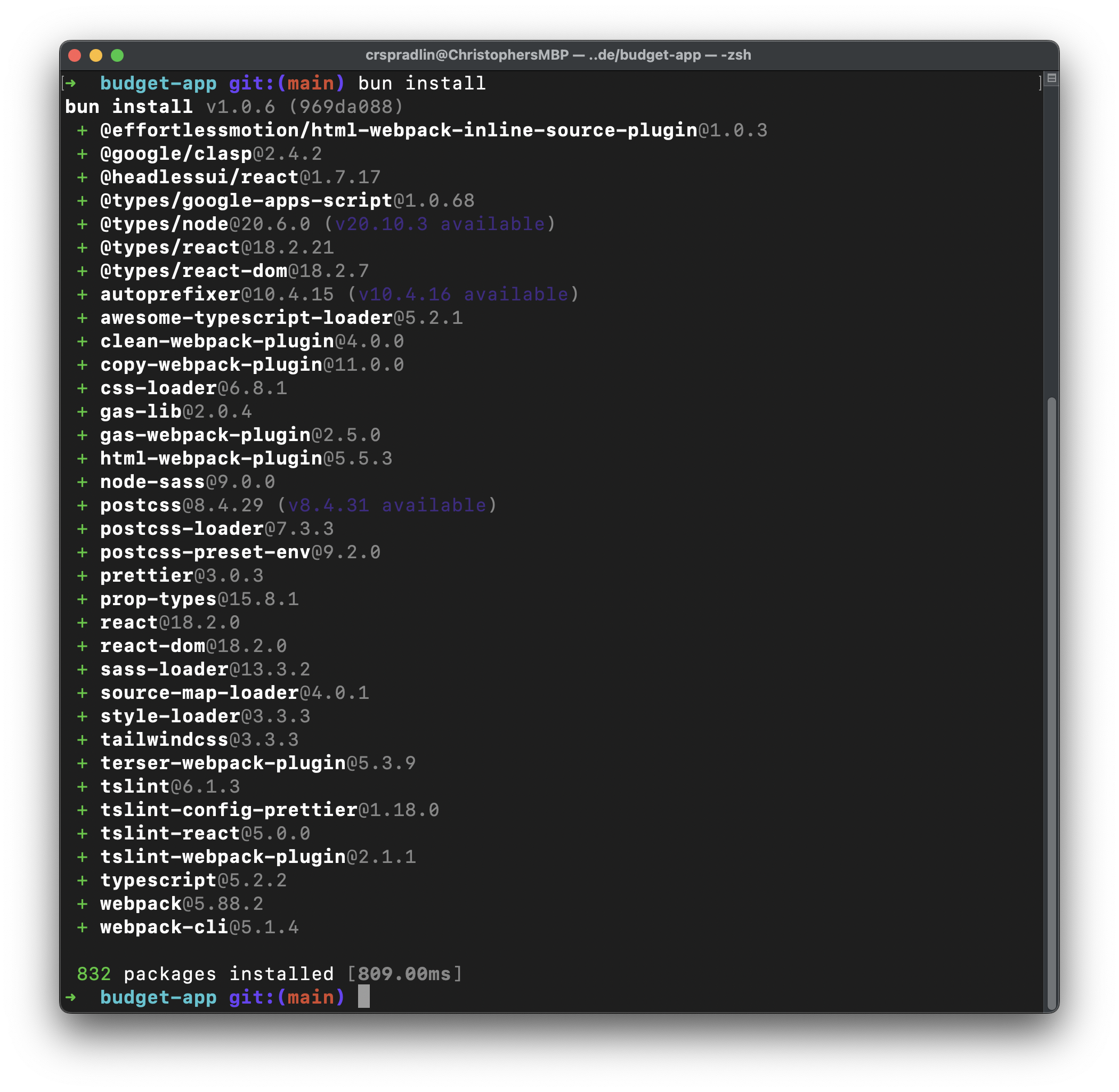The image size is (1119, 1092).
Task: Click the green plus beside react-dom@18.2.0
Action: pos(82,646)
